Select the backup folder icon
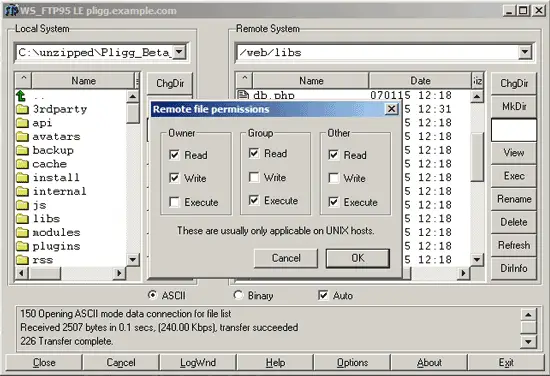 (x=22, y=150)
